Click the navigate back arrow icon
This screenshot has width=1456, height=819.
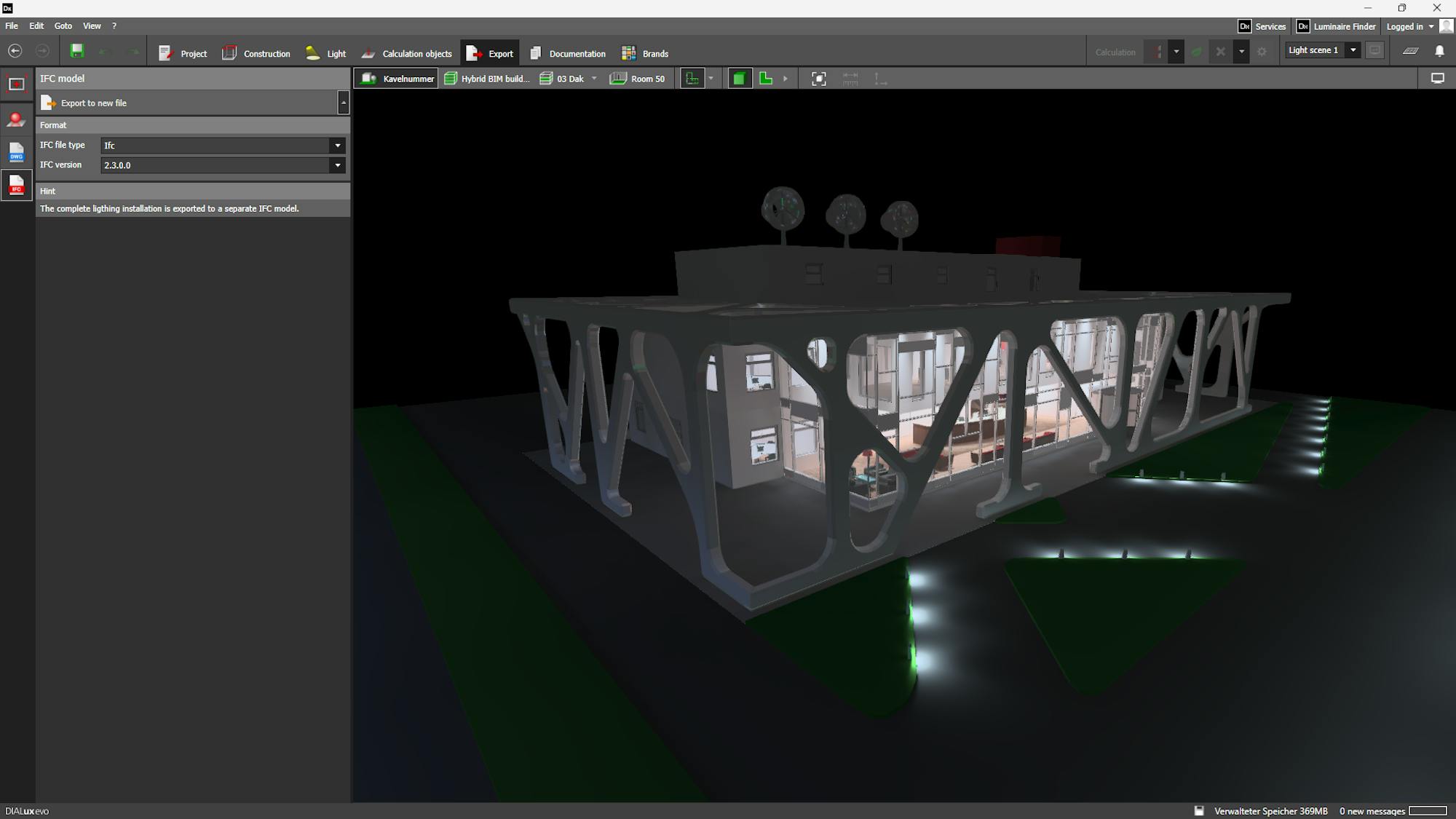(x=15, y=51)
